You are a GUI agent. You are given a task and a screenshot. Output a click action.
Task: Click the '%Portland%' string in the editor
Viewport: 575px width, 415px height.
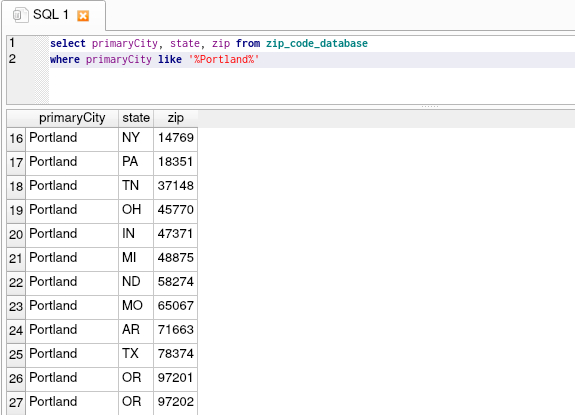(224, 59)
